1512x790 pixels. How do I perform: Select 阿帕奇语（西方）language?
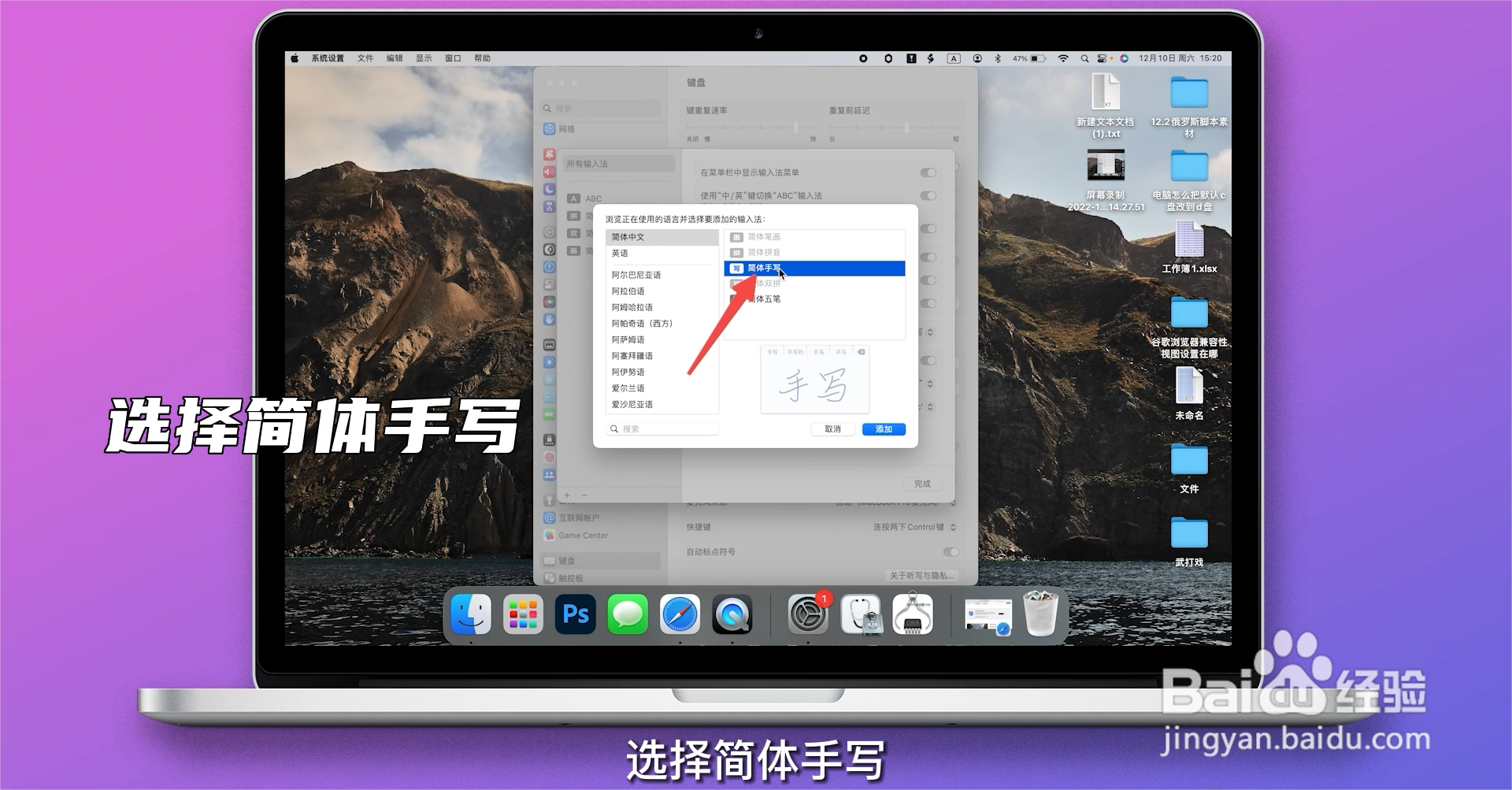point(661,324)
